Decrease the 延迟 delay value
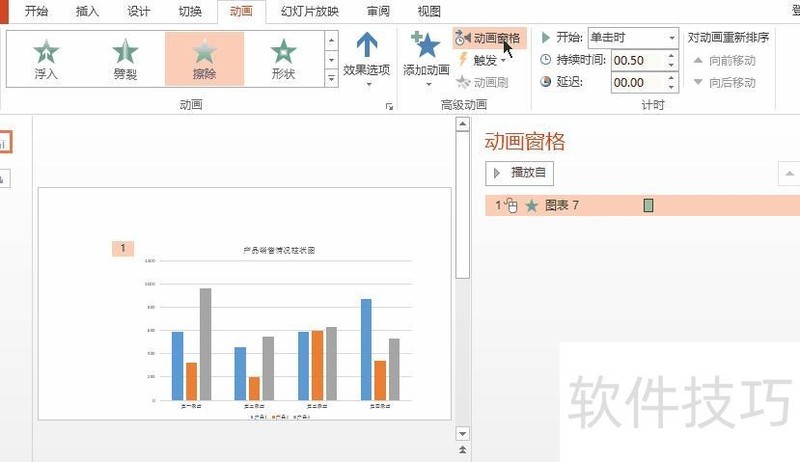The image size is (800, 462). click(671, 87)
